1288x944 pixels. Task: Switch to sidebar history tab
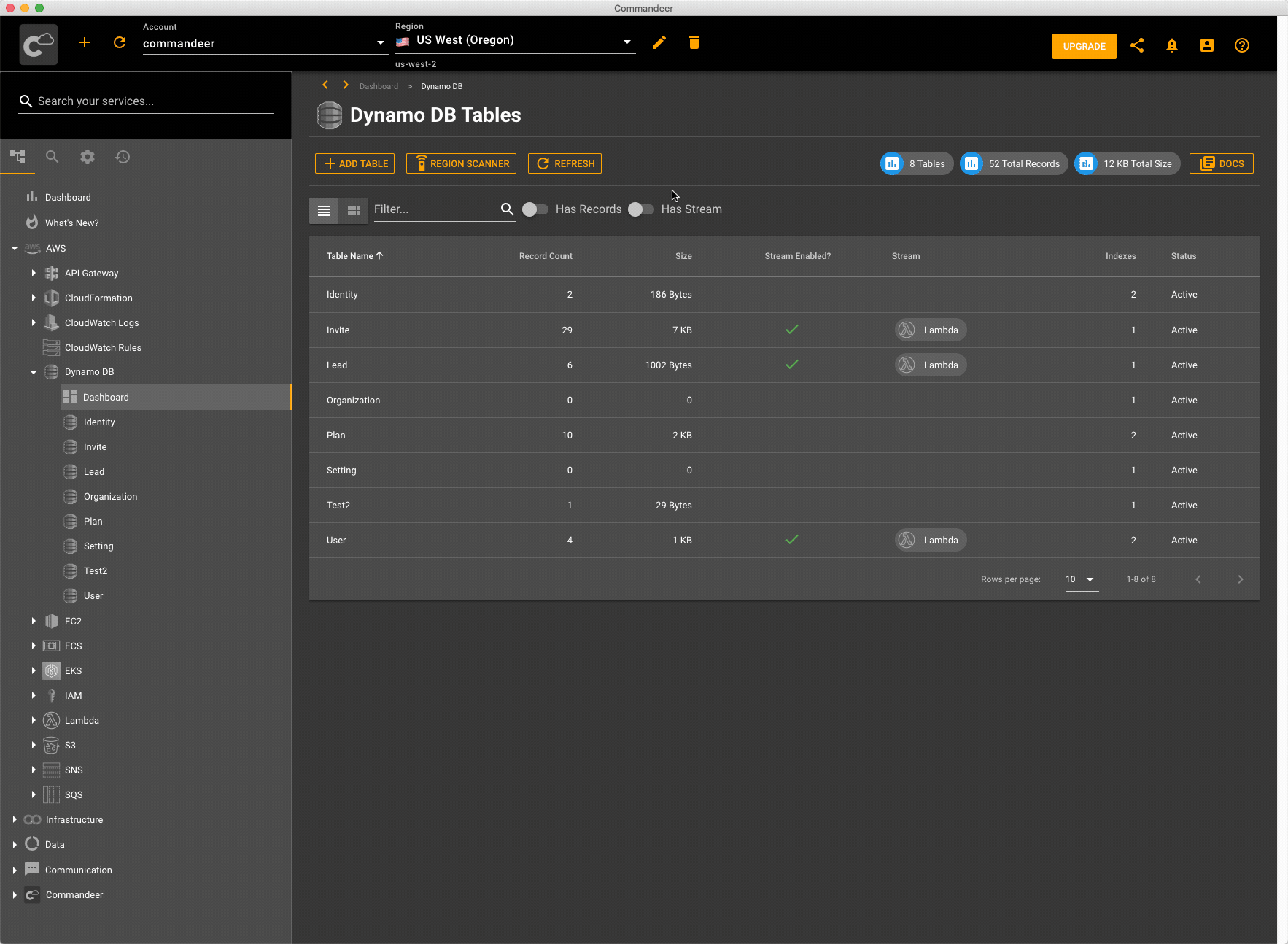[123, 156]
